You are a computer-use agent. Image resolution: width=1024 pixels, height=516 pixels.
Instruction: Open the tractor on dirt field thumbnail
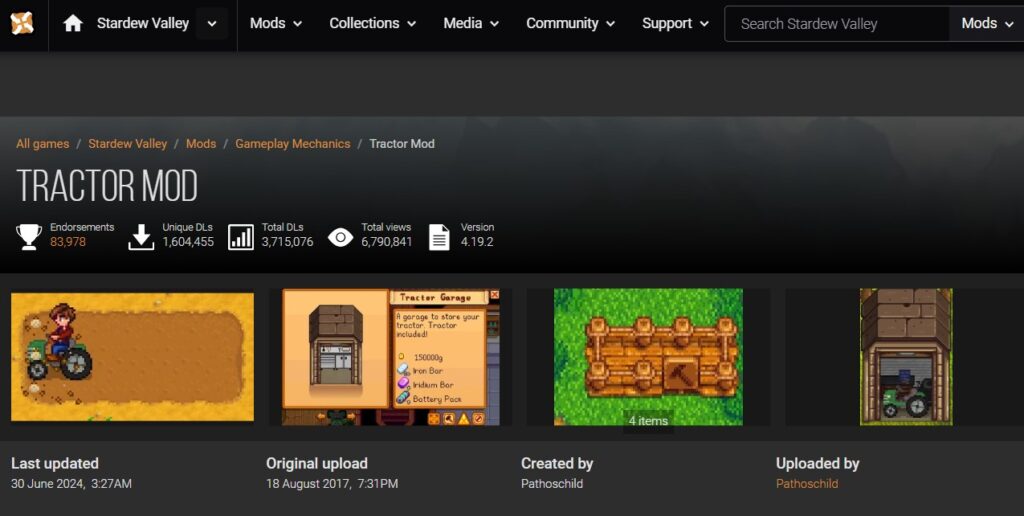click(133, 357)
